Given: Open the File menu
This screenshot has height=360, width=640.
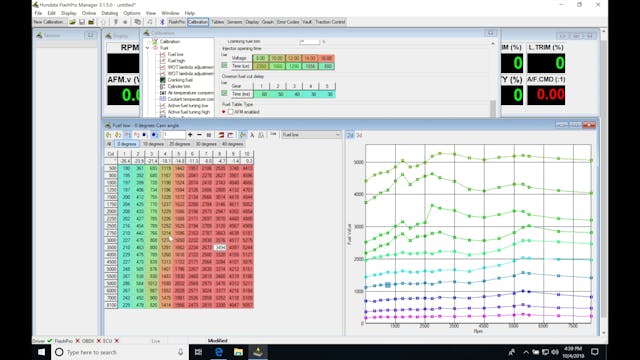Looking at the screenshot, I should coord(38,13).
